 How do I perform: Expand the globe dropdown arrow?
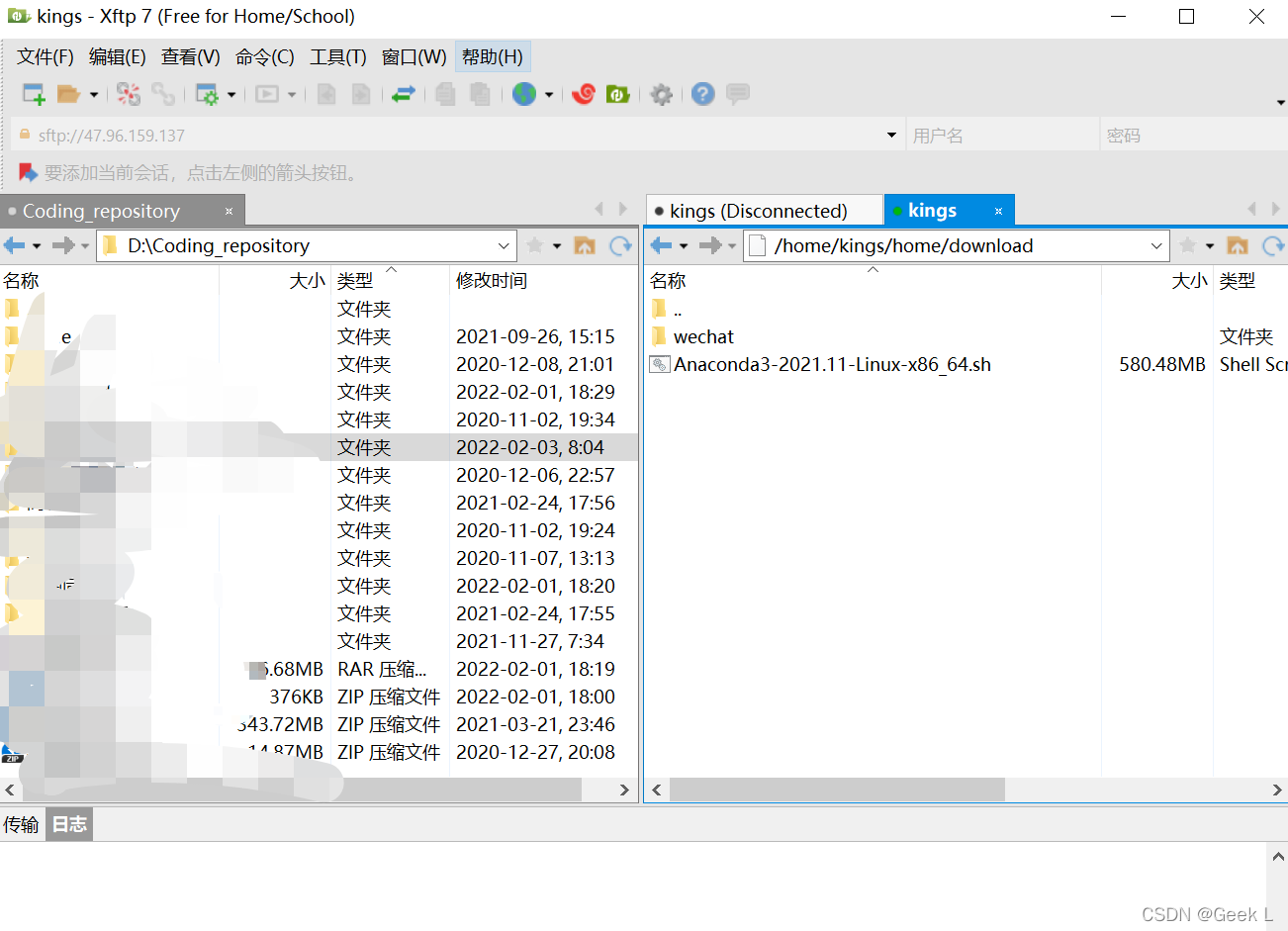pyautogui.click(x=549, y=95)
